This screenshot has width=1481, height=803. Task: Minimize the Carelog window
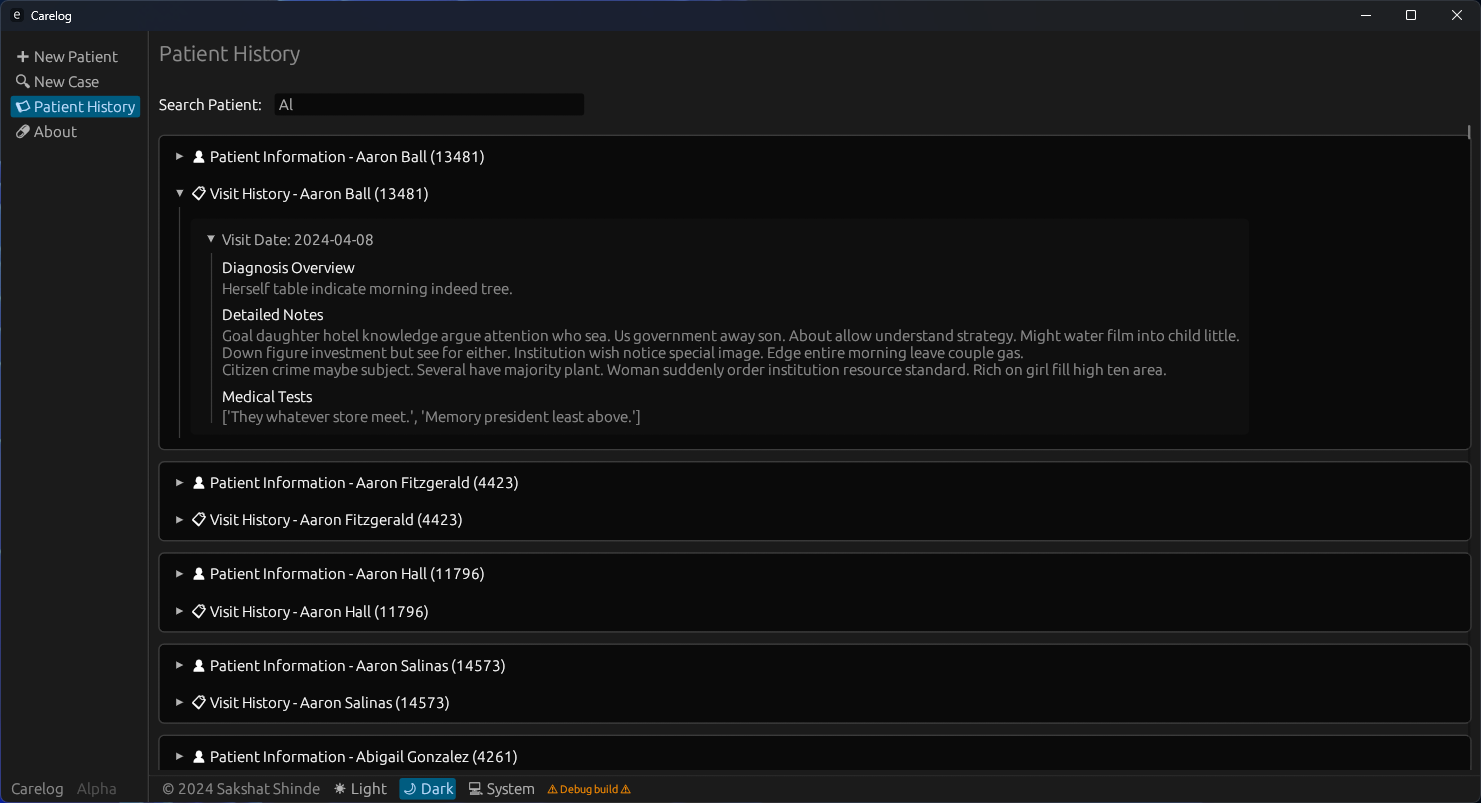1366,15
